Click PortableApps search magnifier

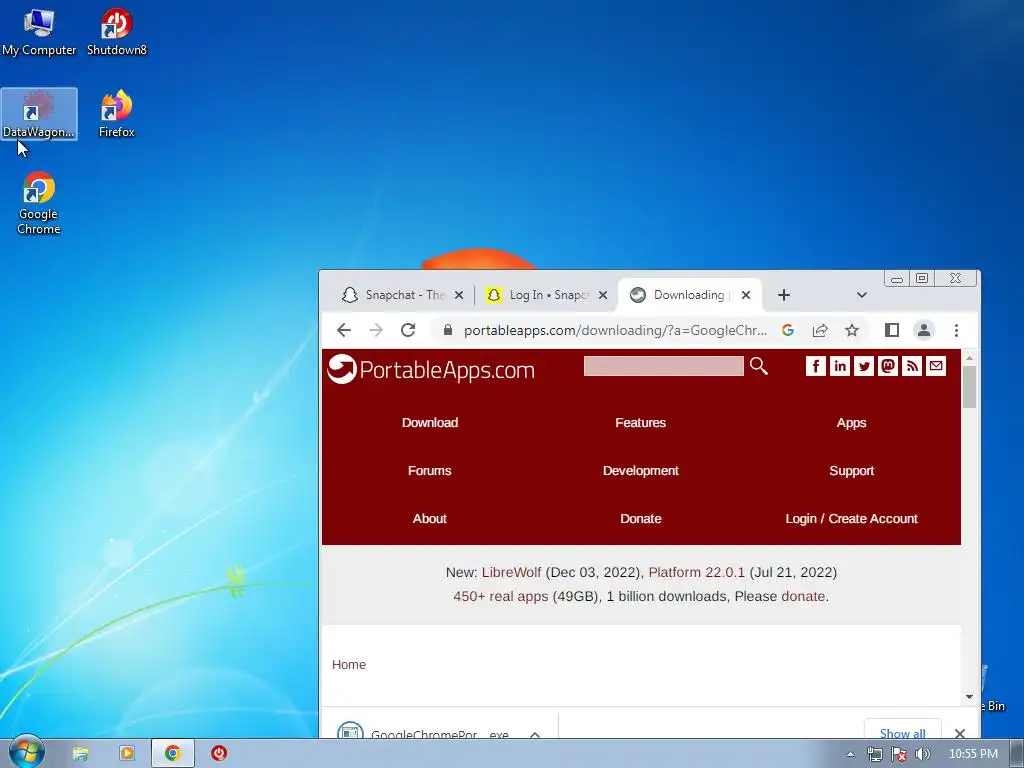(x=758, y=366)
